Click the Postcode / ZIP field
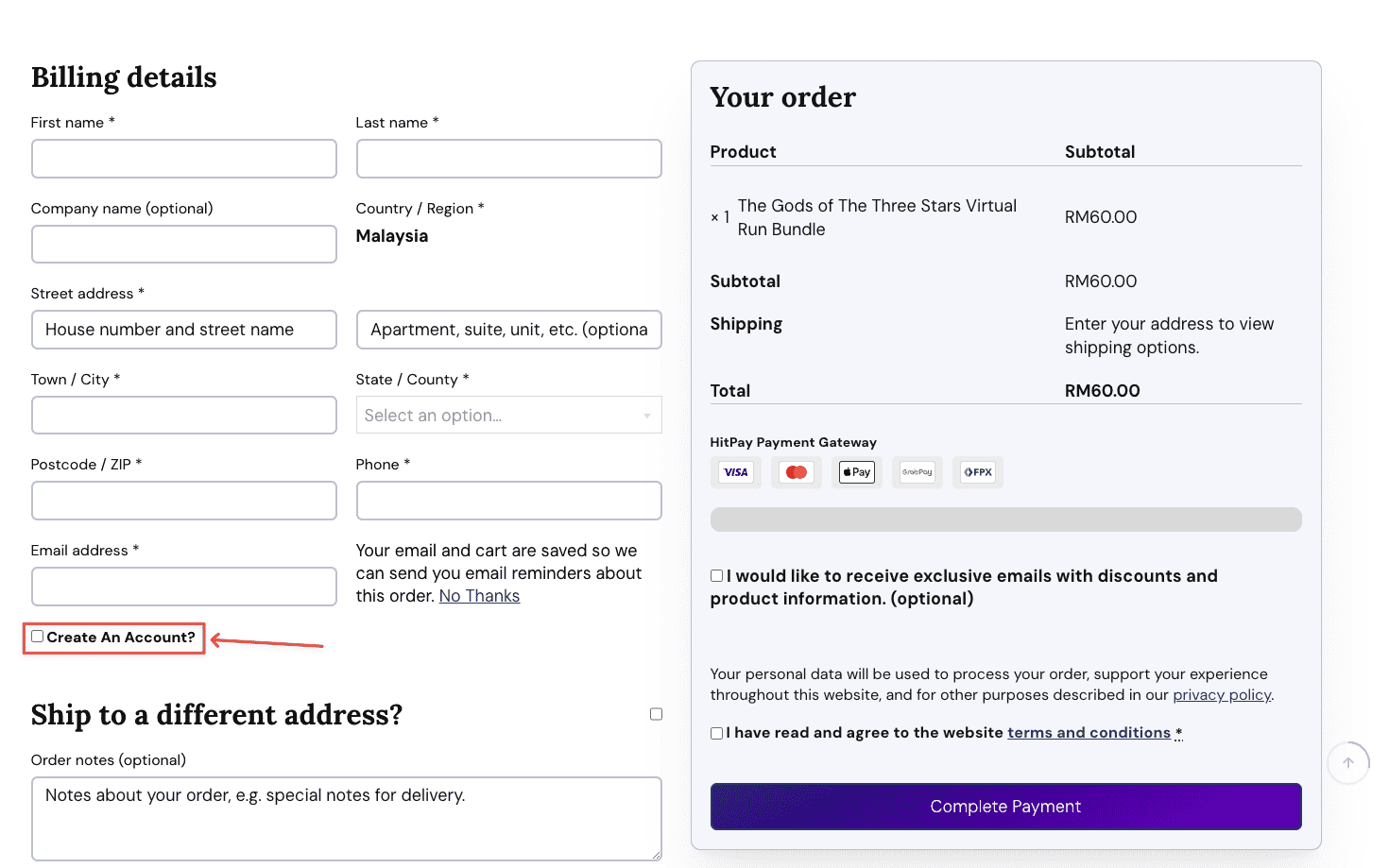Screen dimensions: 1389x868 tap(184, 501)
